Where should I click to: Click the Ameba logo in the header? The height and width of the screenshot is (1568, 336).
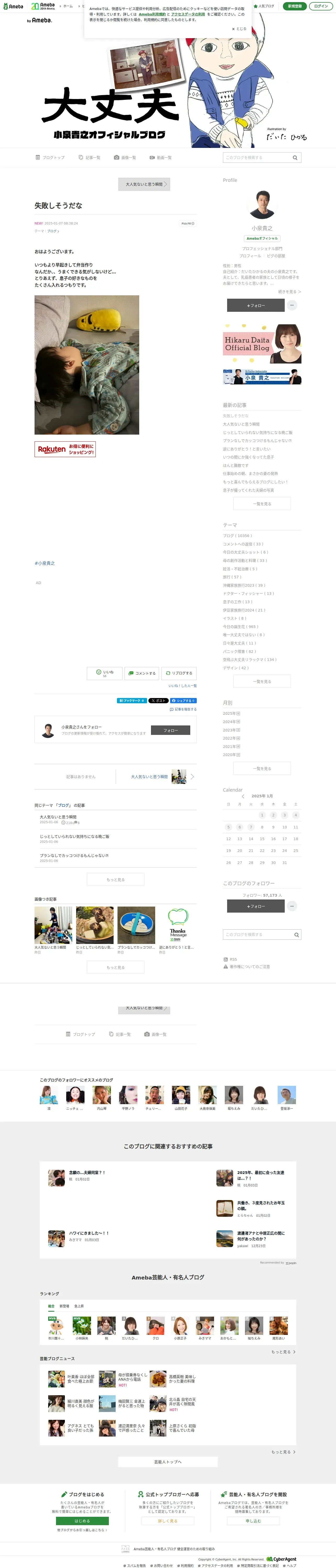tap(13, 6)
